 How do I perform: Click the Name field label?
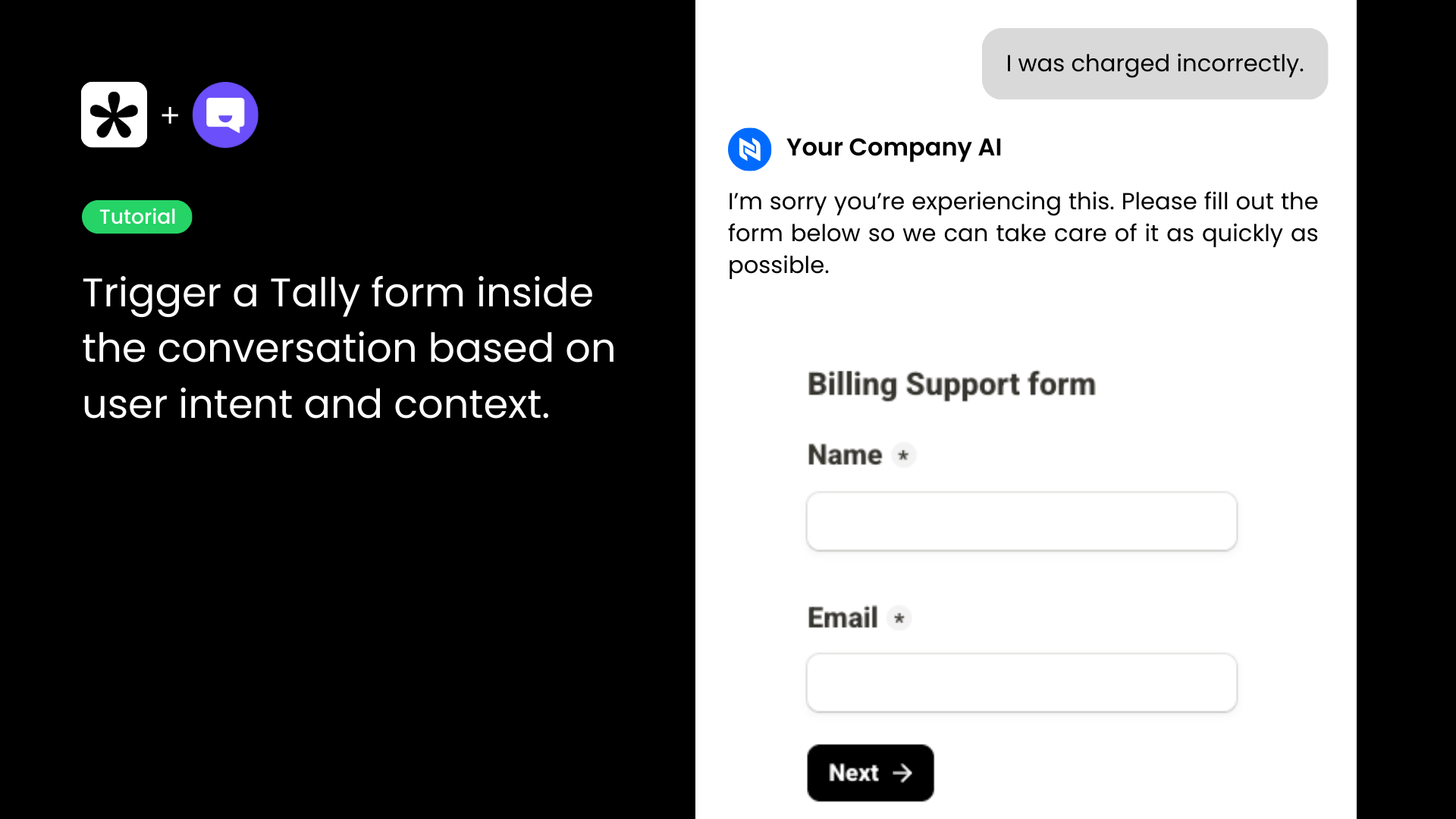coord(845,455)
